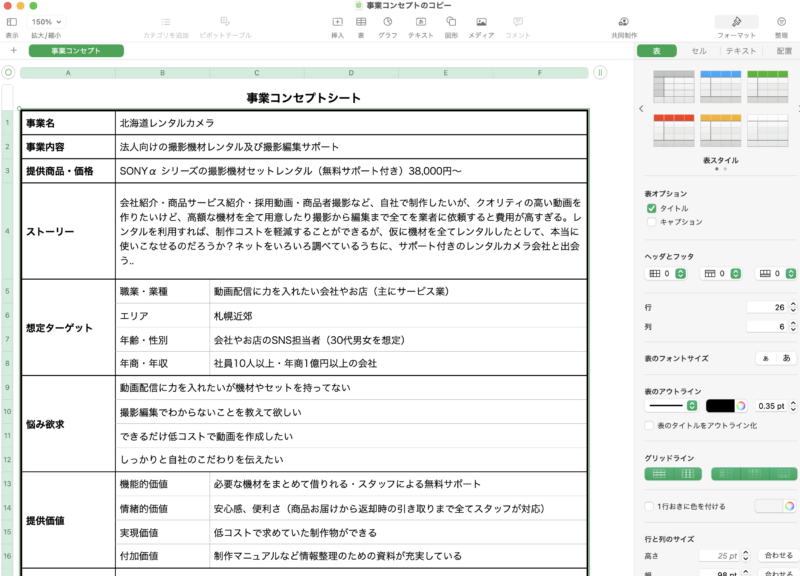Choose the green header table style
This screenshot has height=576, width=800.
(x=767, y=87)
